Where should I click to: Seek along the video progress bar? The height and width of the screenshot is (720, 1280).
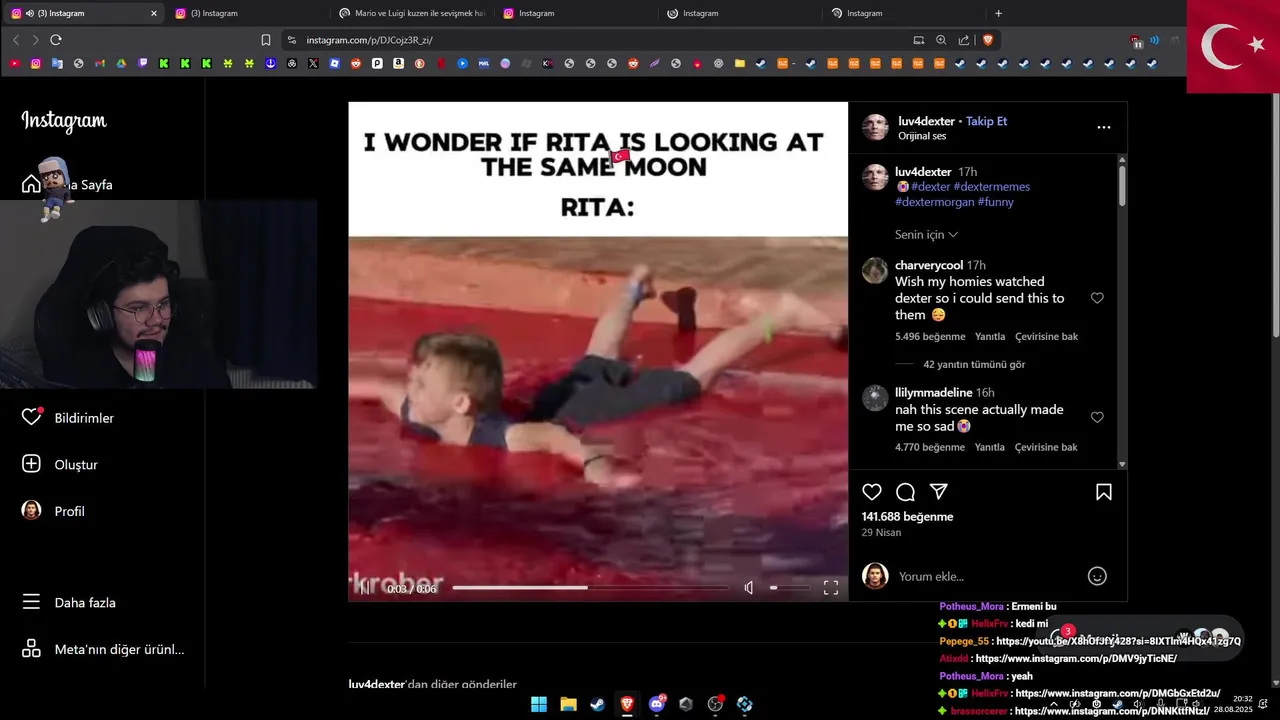click(590, 588)
